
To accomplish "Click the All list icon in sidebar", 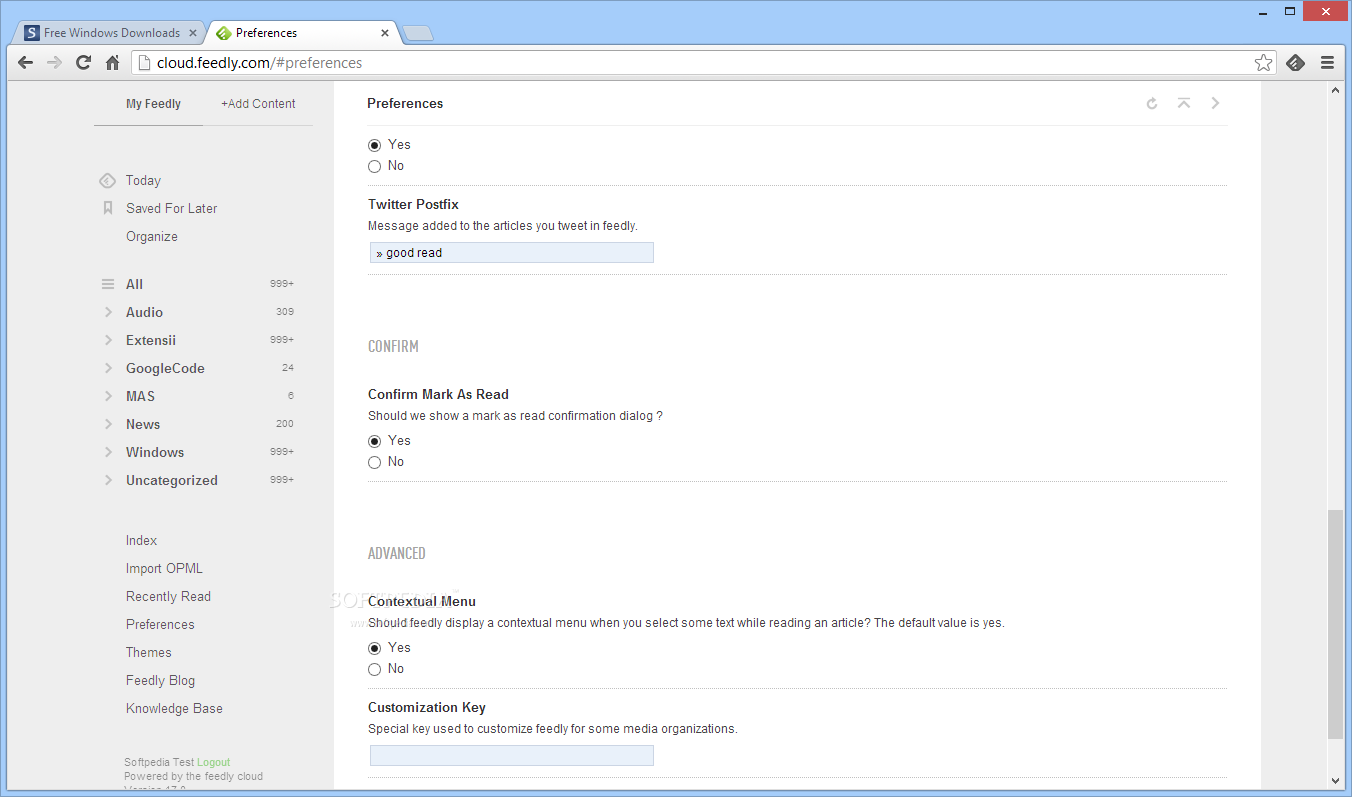I will [108, 284].
